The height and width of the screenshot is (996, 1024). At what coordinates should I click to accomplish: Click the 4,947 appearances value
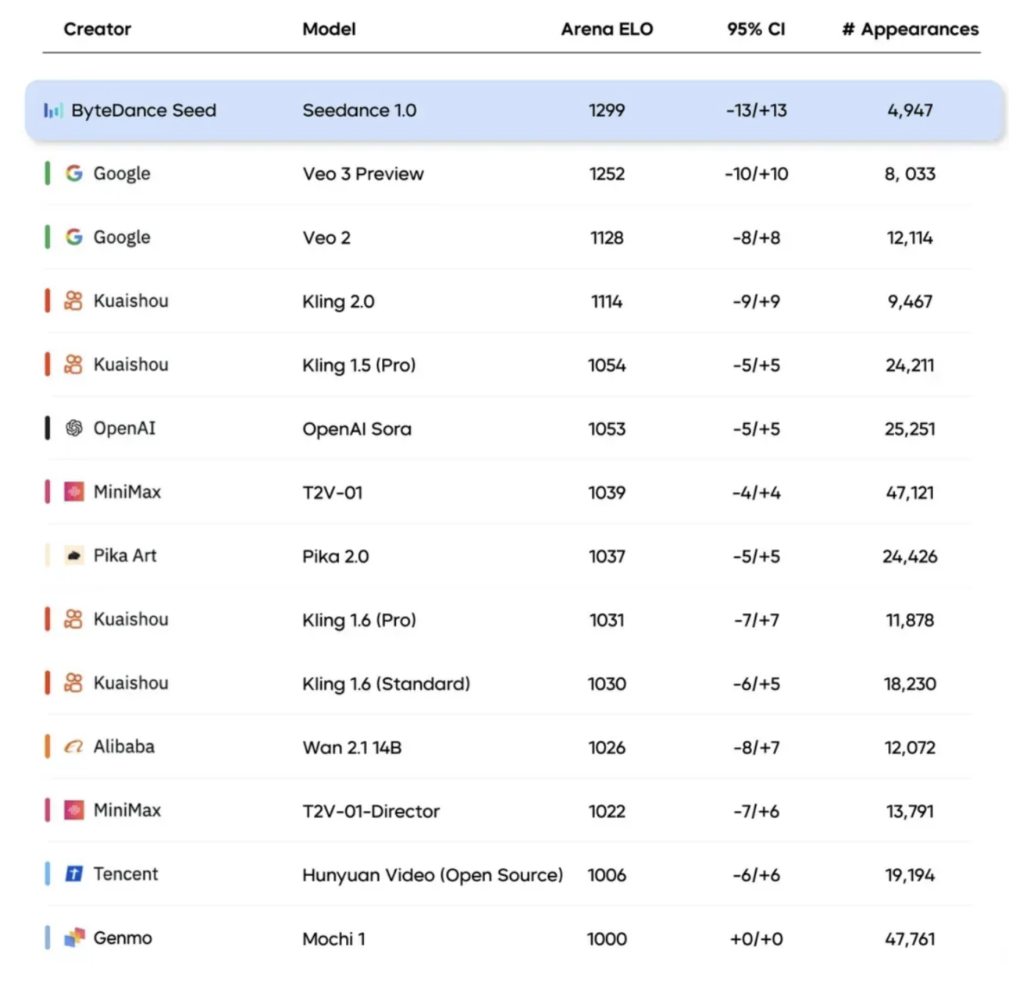pos(910,110)
